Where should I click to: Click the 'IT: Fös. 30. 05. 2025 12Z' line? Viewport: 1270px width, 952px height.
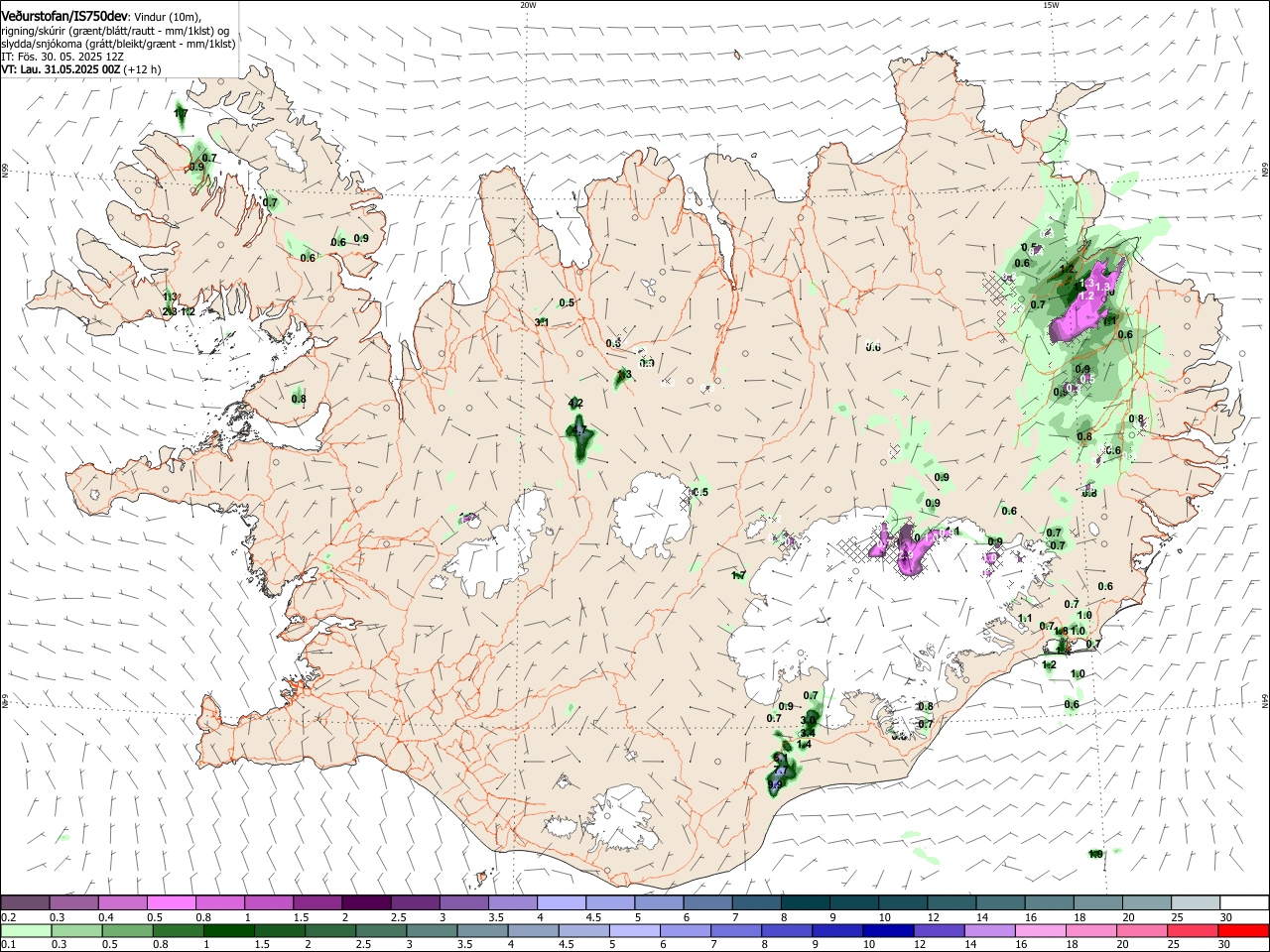(x=63, y=57)
